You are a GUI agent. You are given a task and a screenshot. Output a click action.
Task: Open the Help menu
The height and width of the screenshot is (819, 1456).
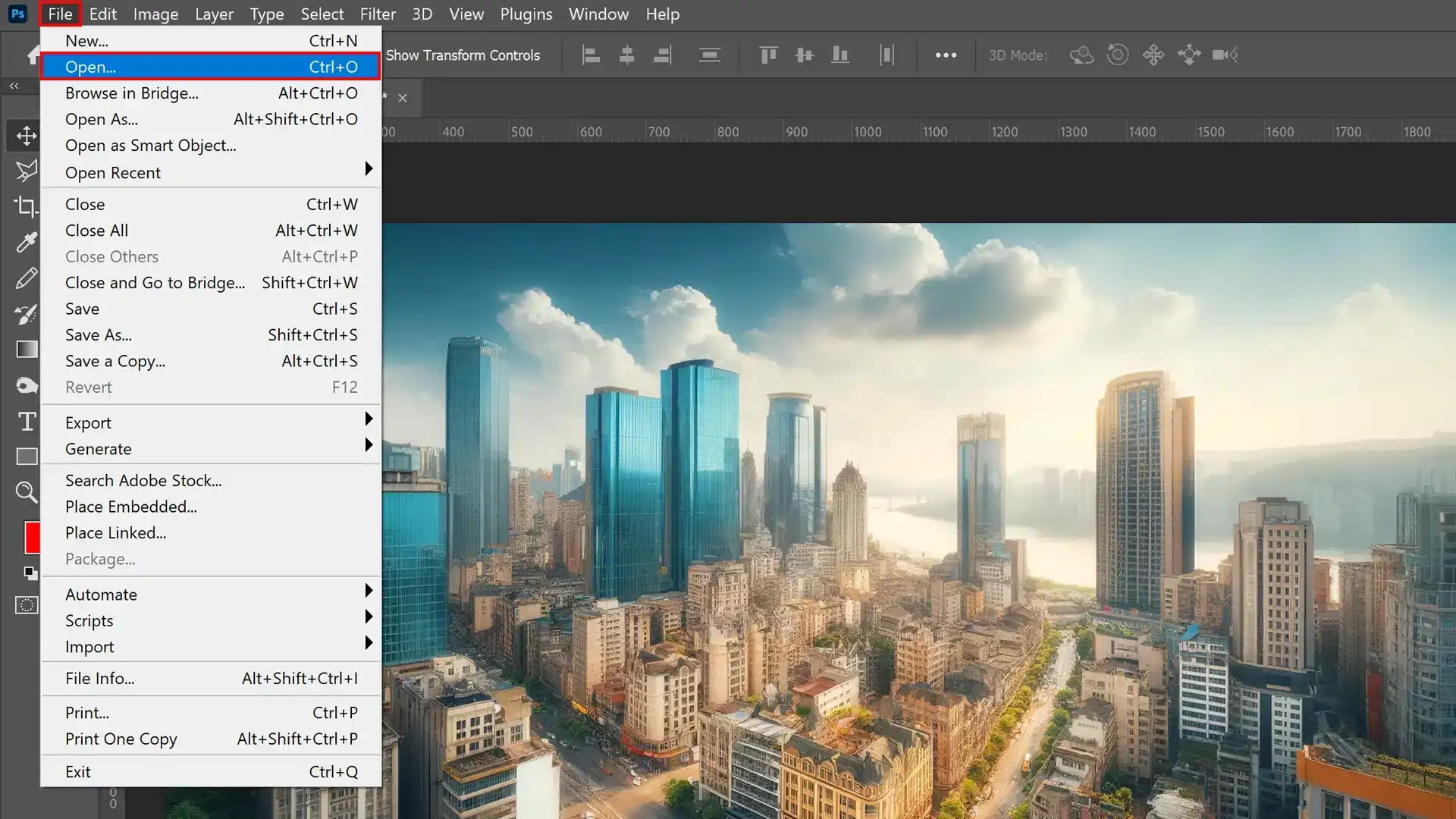[663, 14]
